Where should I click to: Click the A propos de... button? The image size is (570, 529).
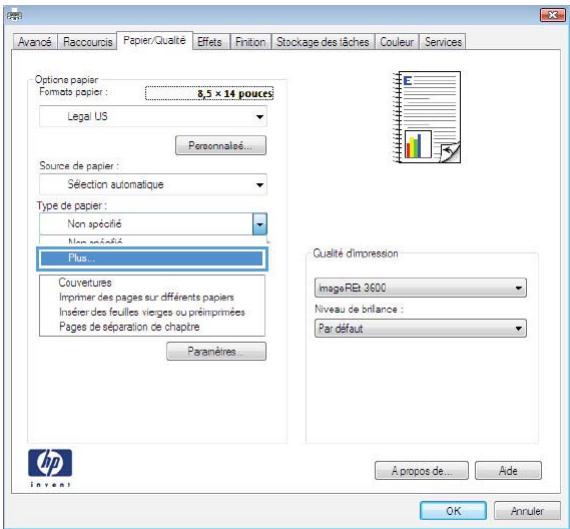click(x=422, y=471)
